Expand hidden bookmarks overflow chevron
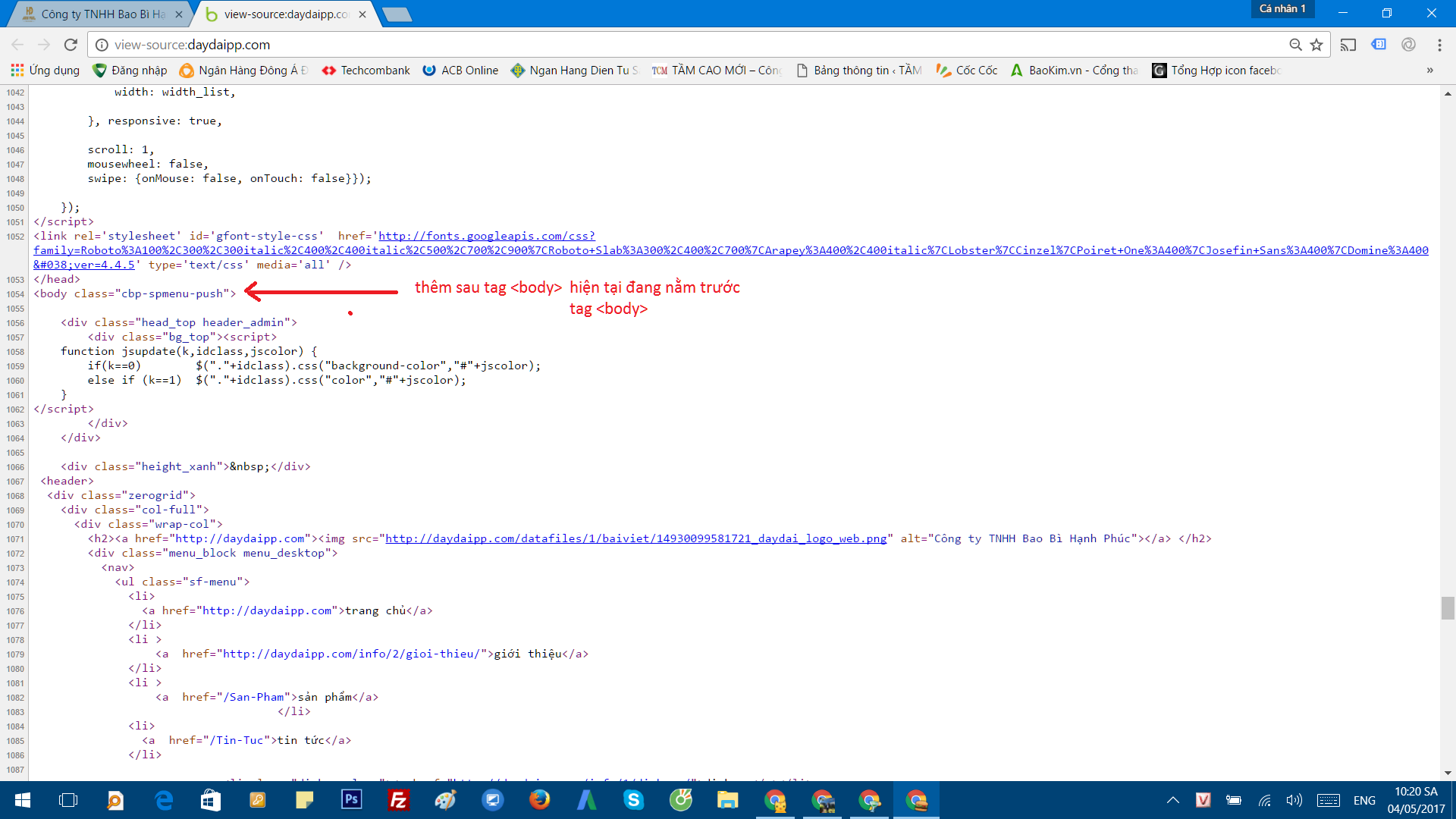Screen dimensions: 1456x819 point(1429,71)
